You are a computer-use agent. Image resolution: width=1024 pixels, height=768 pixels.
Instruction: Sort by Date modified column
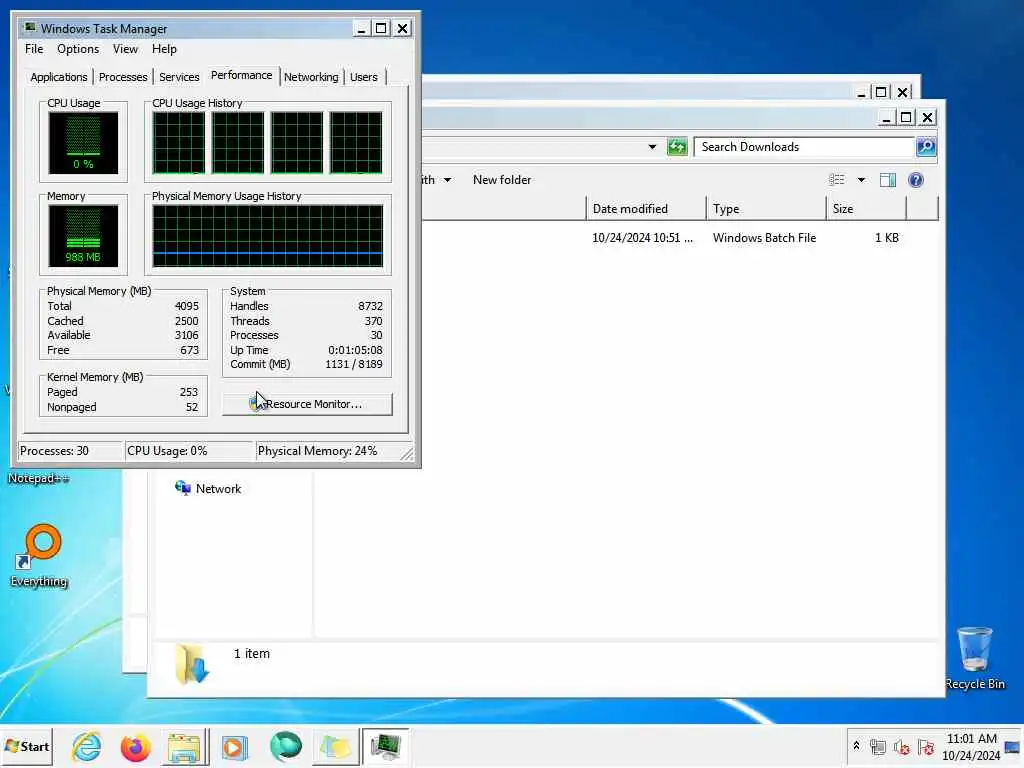(x=645, y=209)
